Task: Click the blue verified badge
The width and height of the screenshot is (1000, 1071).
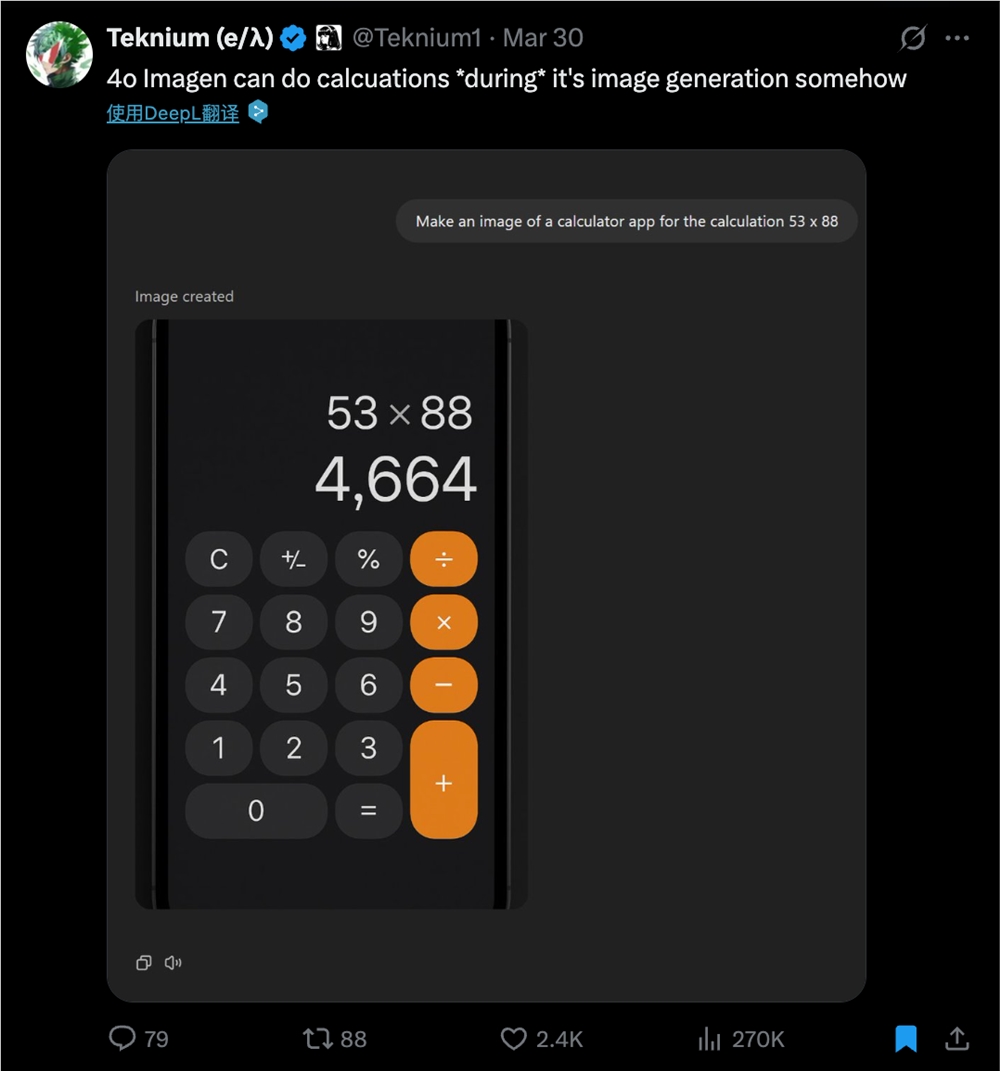Action: [x=293, y=38]
